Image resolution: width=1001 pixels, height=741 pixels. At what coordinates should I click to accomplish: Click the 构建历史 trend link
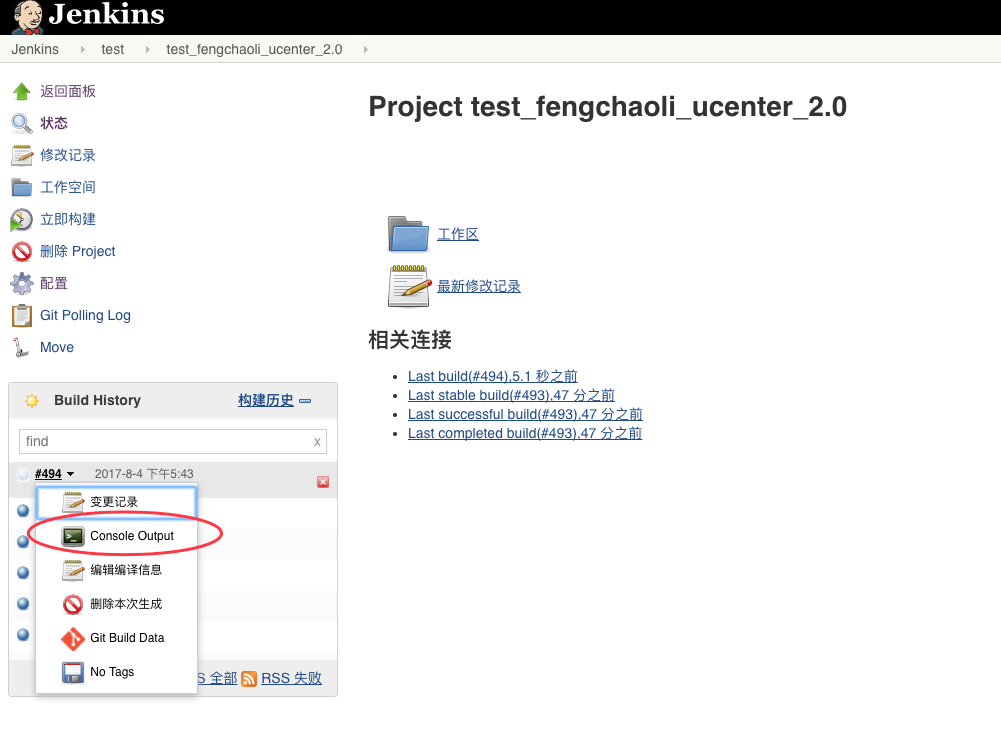pos(266,401)
